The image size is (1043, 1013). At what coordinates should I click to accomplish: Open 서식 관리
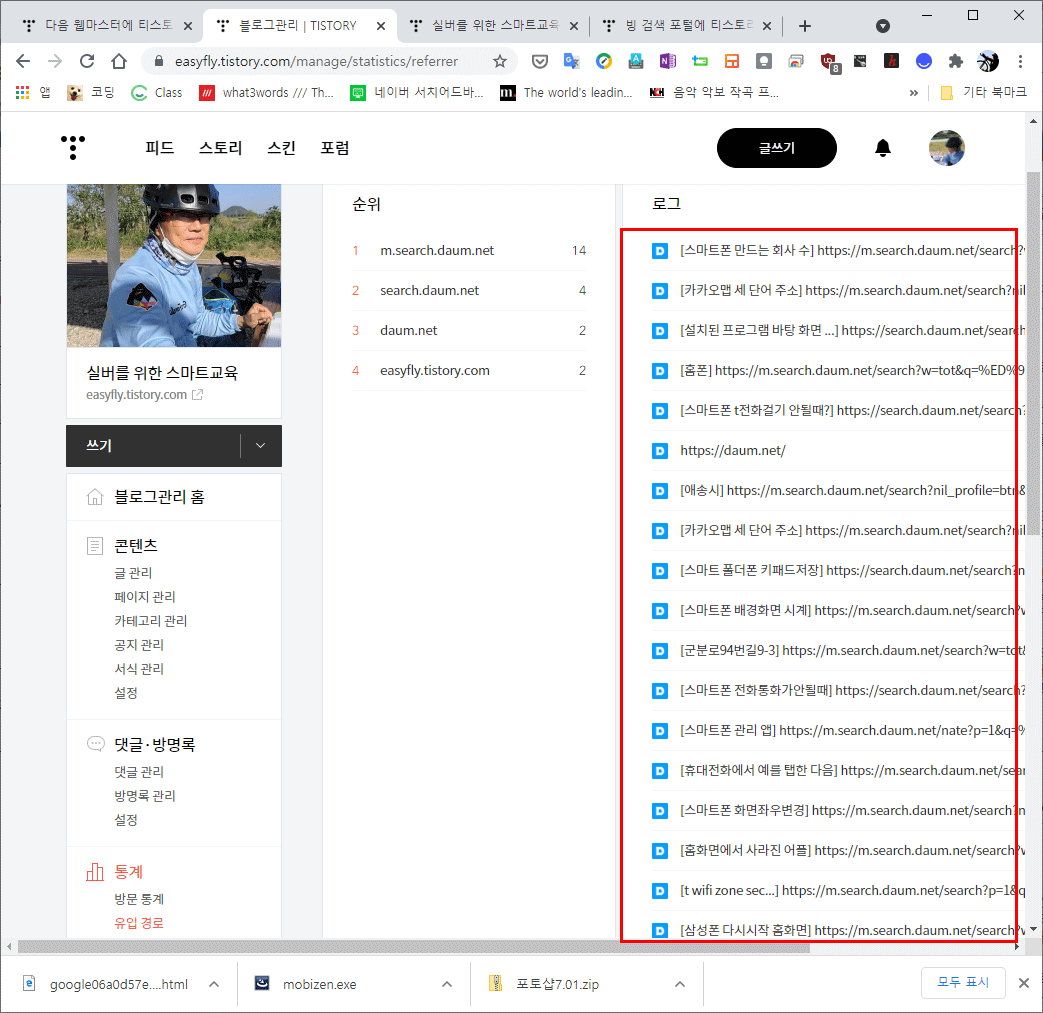point(138,668)
